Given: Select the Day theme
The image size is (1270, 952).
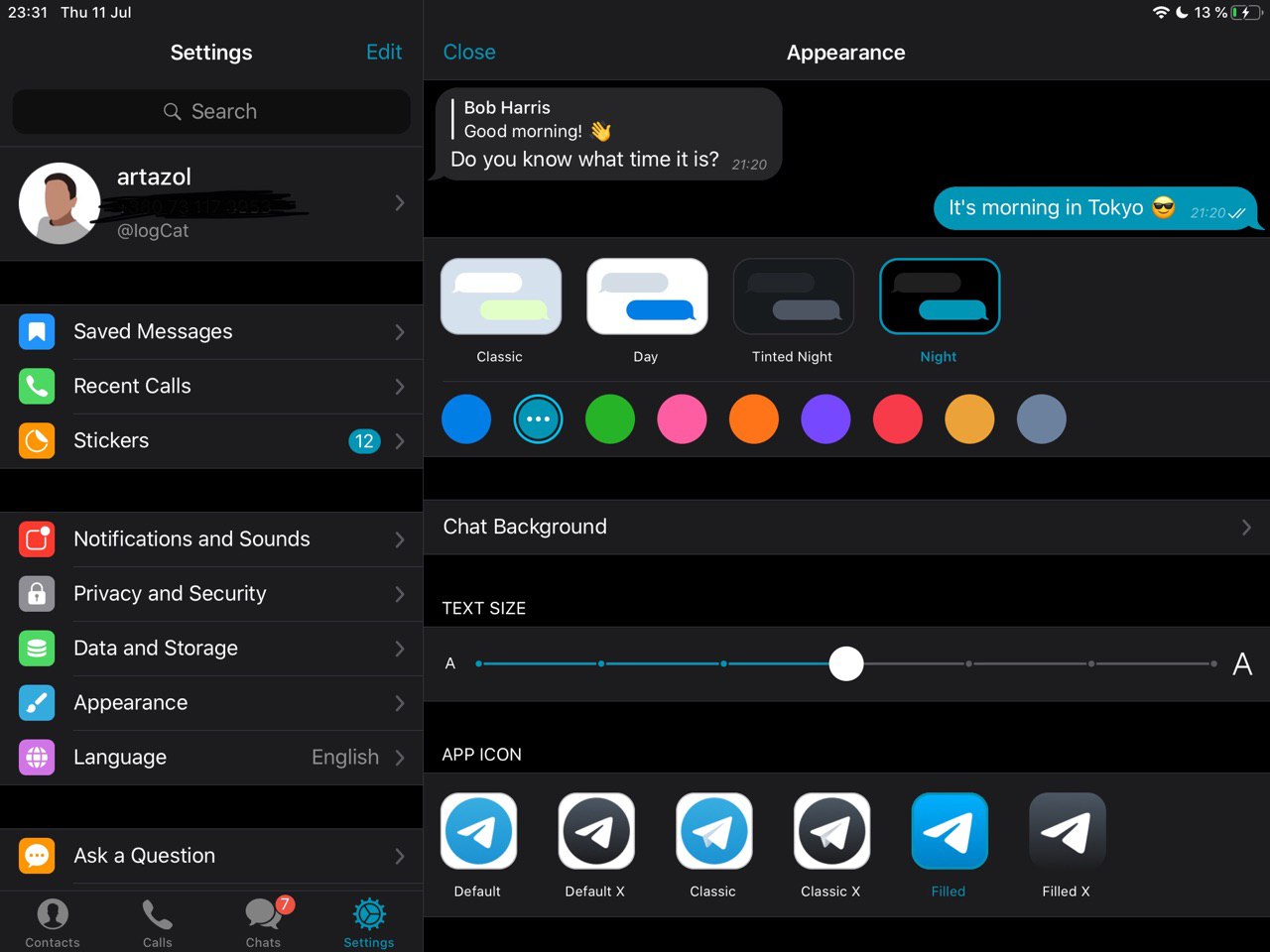Looking at the screenshot, I should point(647,297).
